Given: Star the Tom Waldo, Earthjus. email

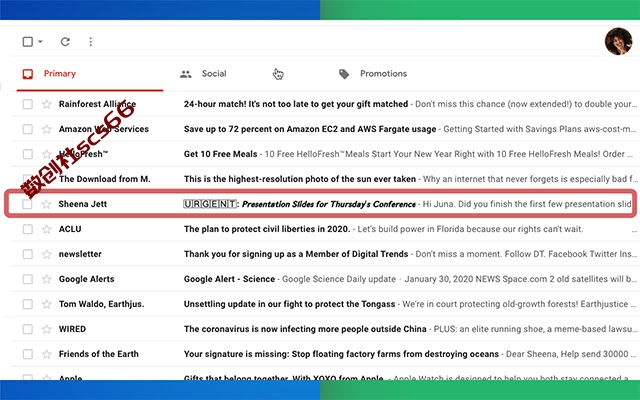Looking at the screenshot, I should pos(47,304).
